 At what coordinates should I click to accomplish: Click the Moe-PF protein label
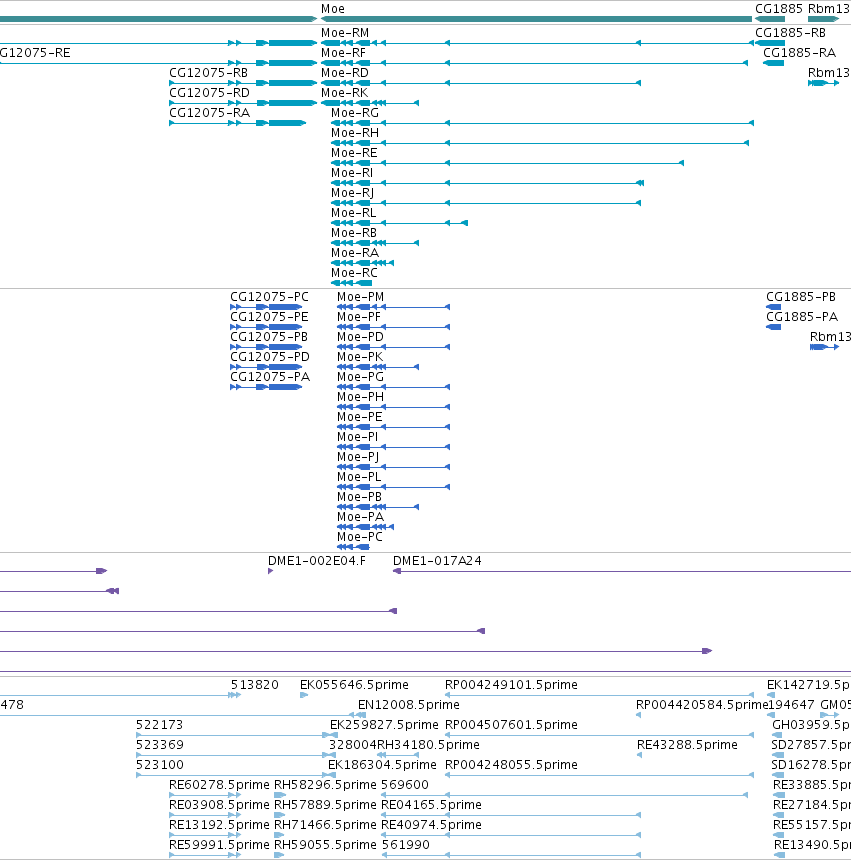pos(359,317)
